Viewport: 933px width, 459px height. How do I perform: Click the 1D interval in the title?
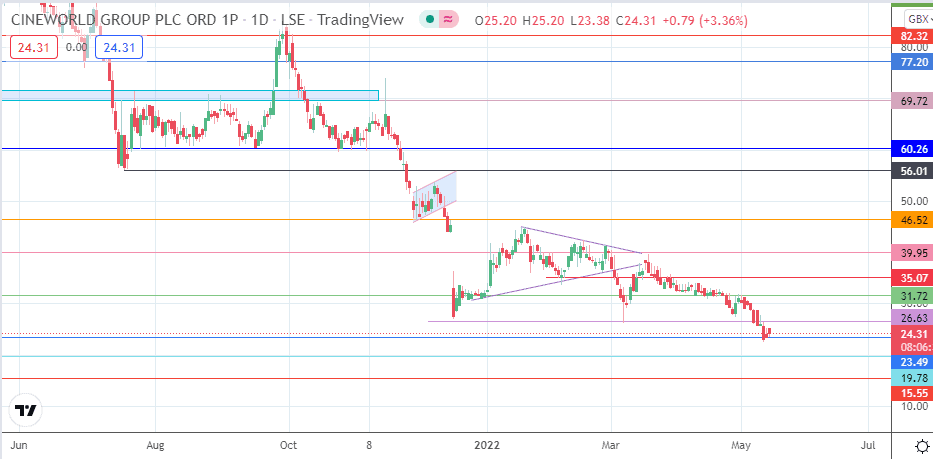[261, 20]
